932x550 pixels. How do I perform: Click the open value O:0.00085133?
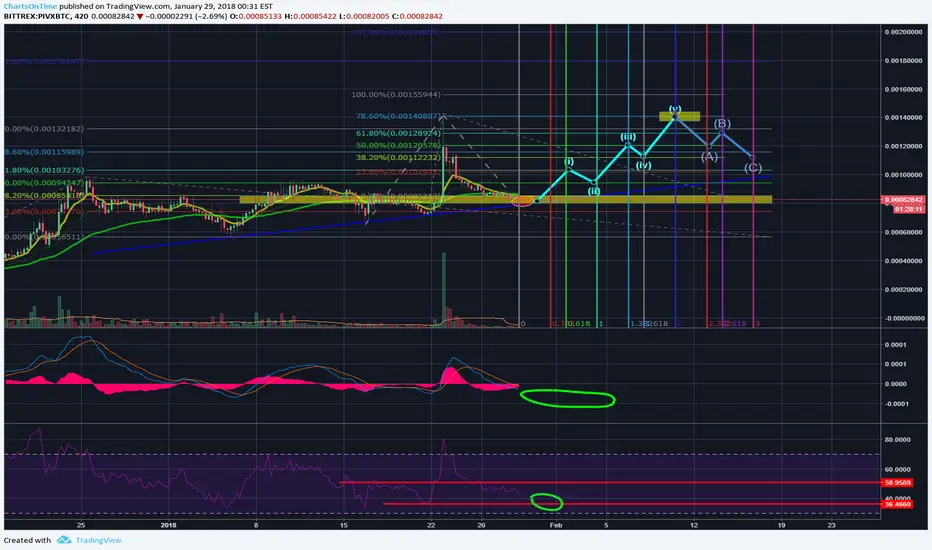(x=256, y=16)
